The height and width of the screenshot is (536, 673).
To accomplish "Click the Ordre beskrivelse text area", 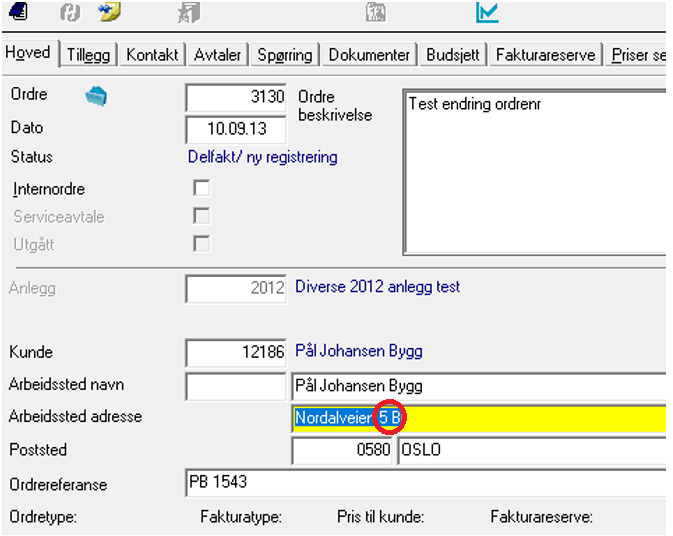I will coord(535,172).
